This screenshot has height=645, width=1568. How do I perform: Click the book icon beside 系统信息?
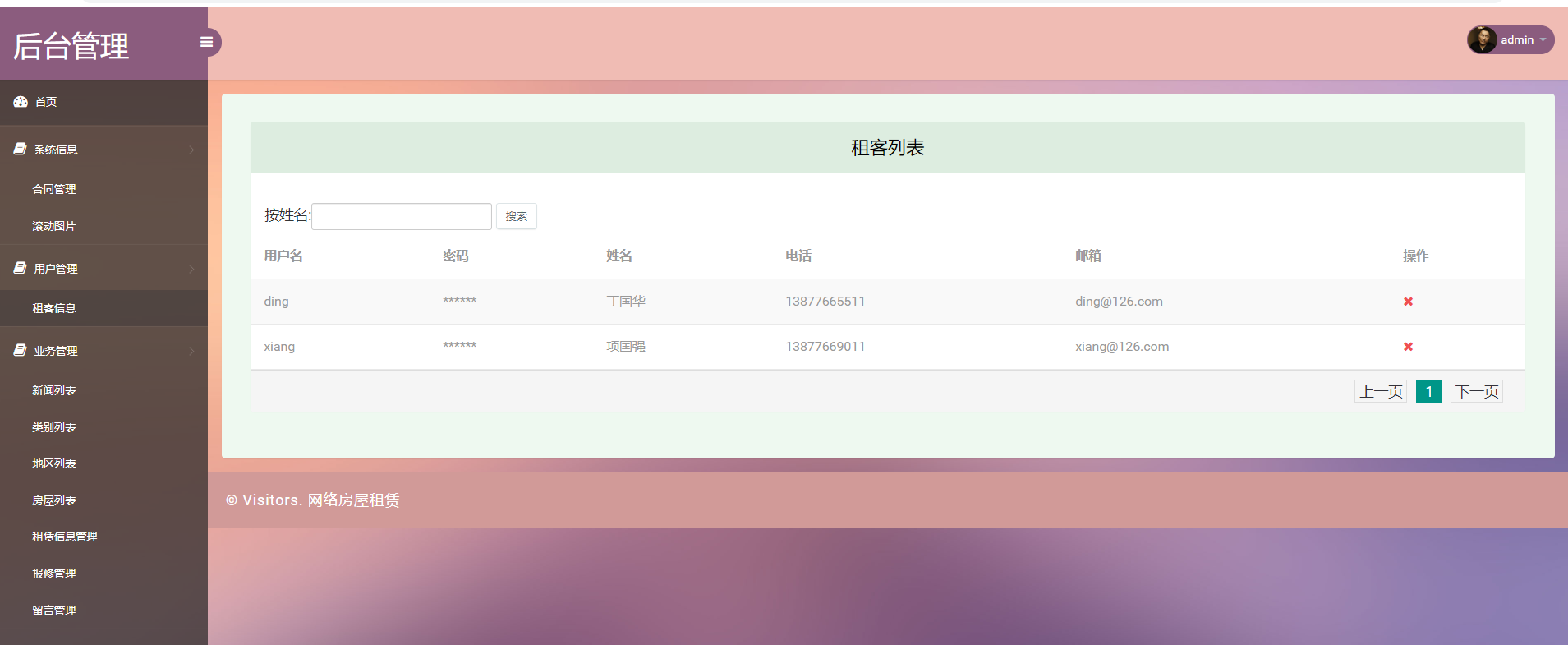point(21,149)
